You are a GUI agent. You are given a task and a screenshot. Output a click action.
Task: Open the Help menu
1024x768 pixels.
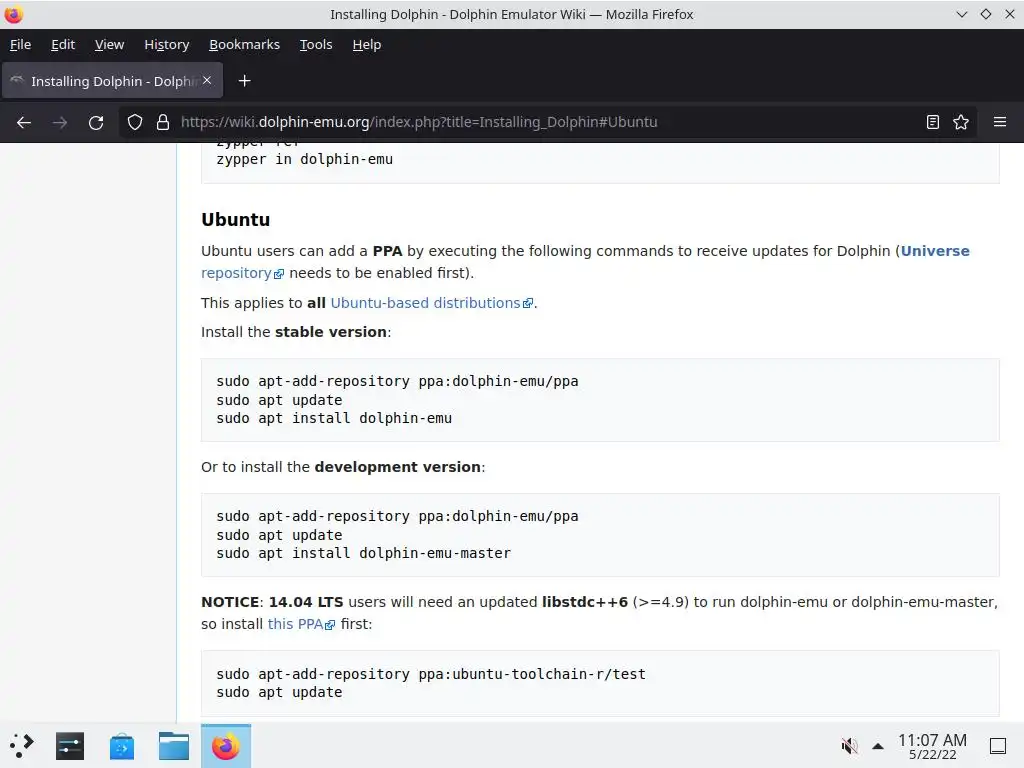(366, 44)
